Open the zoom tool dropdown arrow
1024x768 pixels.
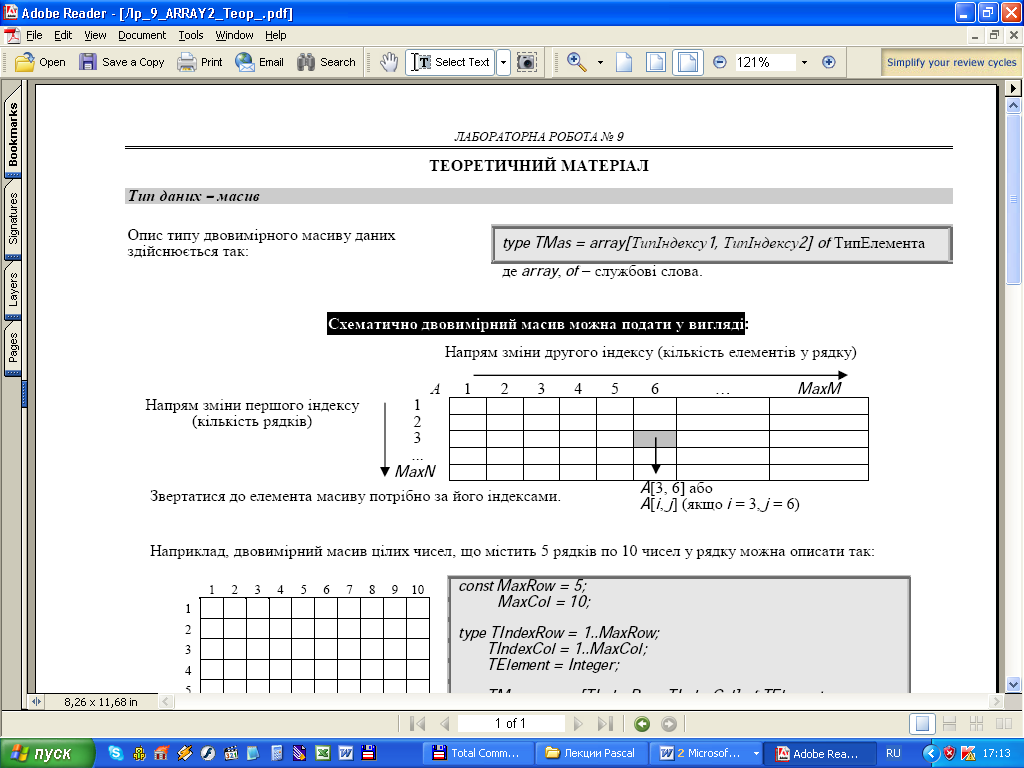600,63
